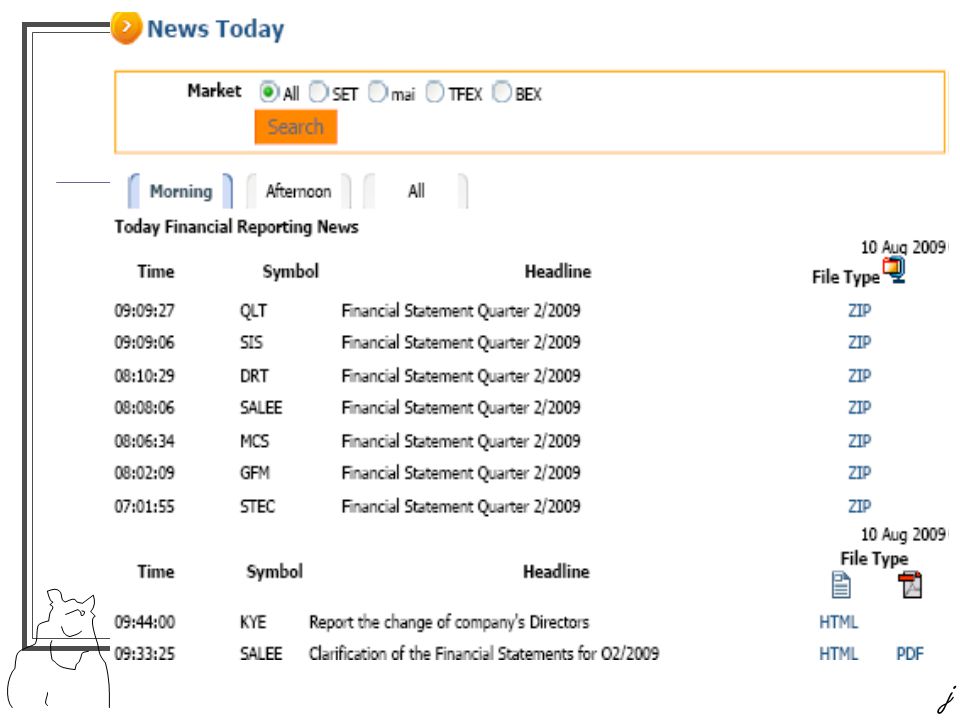Image resolution: width=960 pixels, height=720 pixels.
Task: Switch to the Afternoon tab
Action: [298, 191]
